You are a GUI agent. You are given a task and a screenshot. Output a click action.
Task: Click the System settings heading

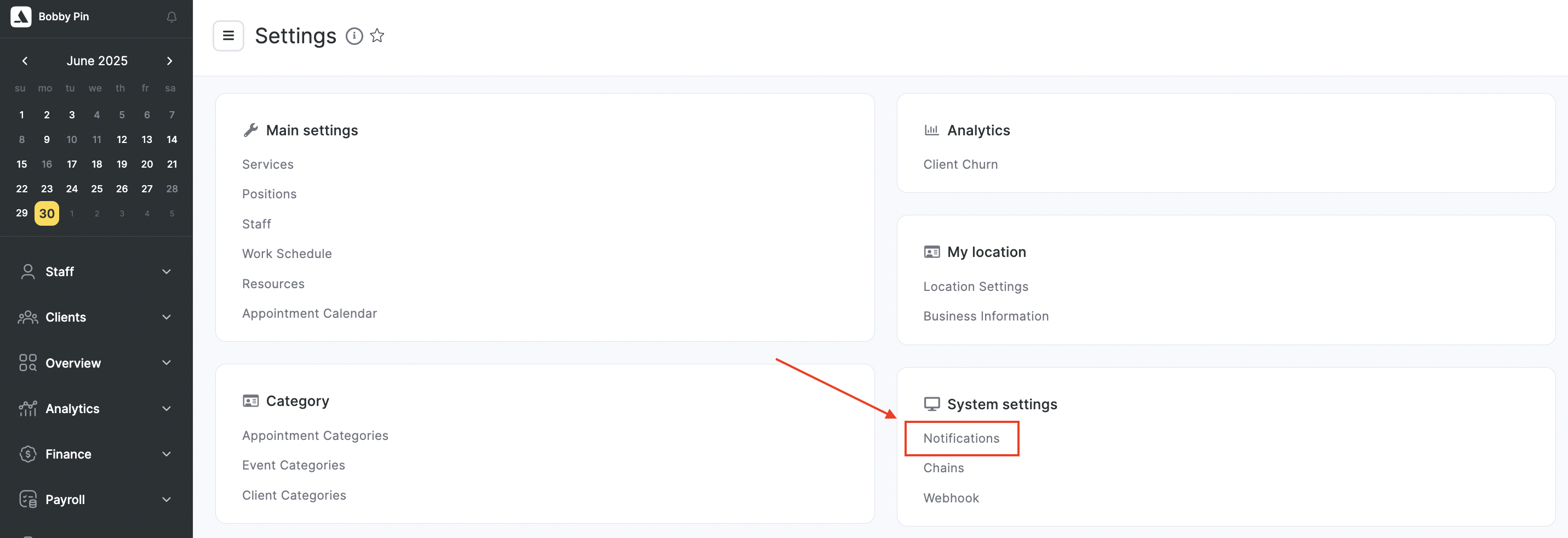(1002, 404)
